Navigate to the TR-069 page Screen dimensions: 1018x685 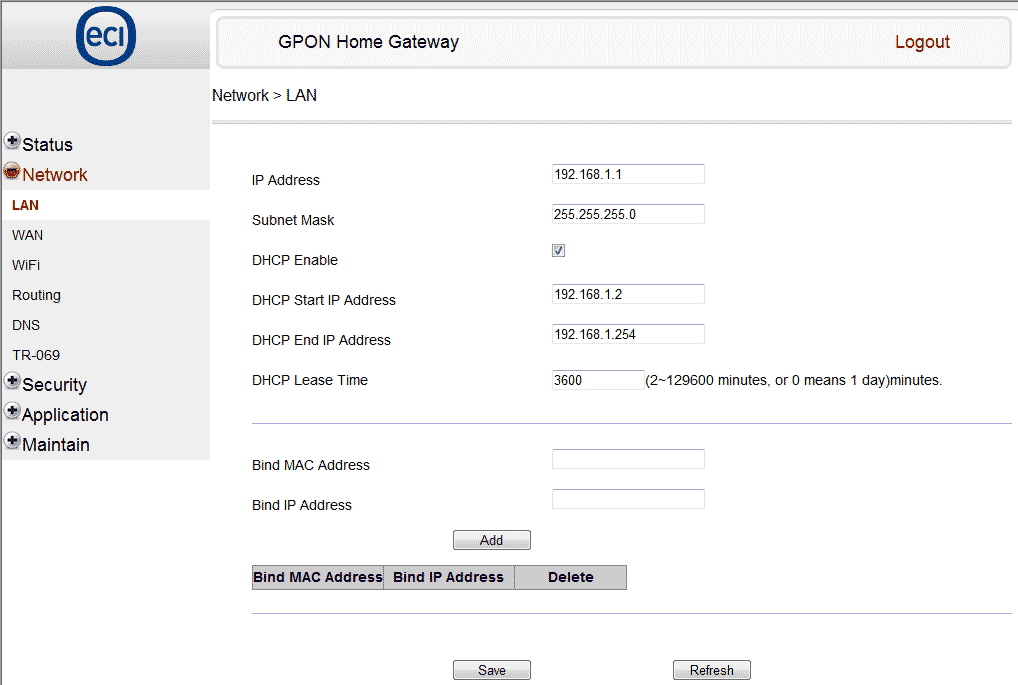tap(35, 355)
